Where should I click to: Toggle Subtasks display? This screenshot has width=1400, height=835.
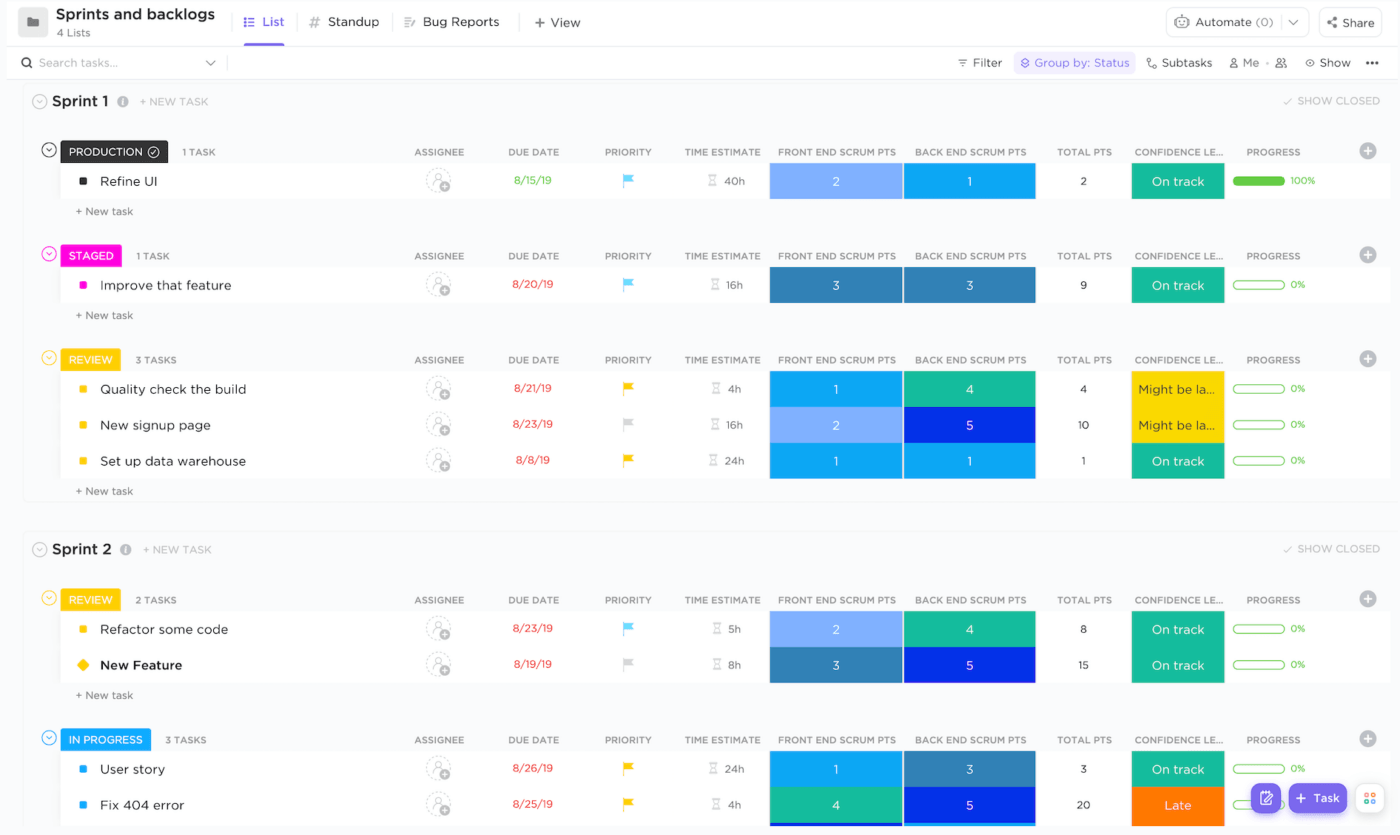(1179, 63)
